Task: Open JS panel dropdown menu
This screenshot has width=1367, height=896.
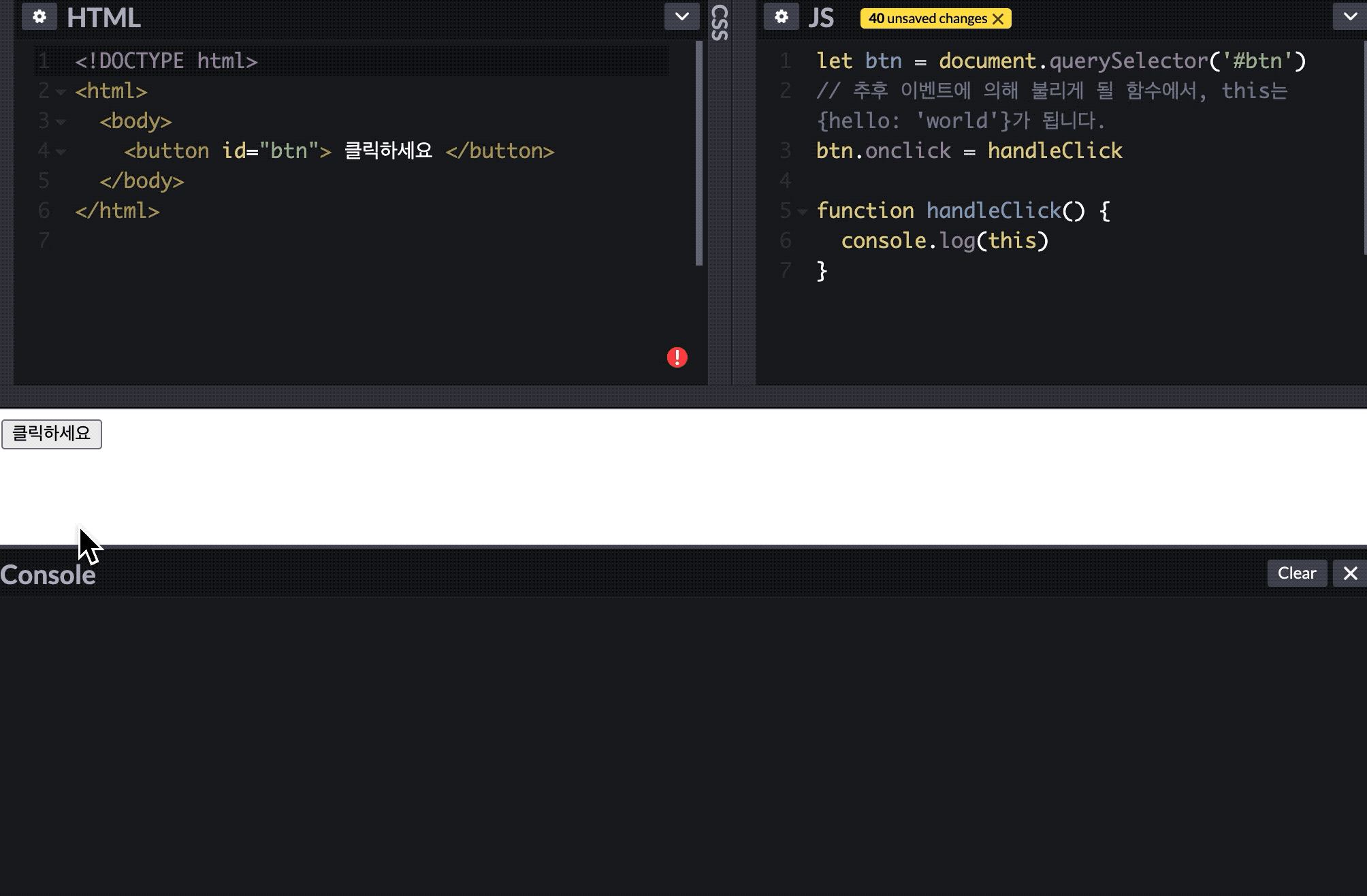Action: (x=1349, y=17)
